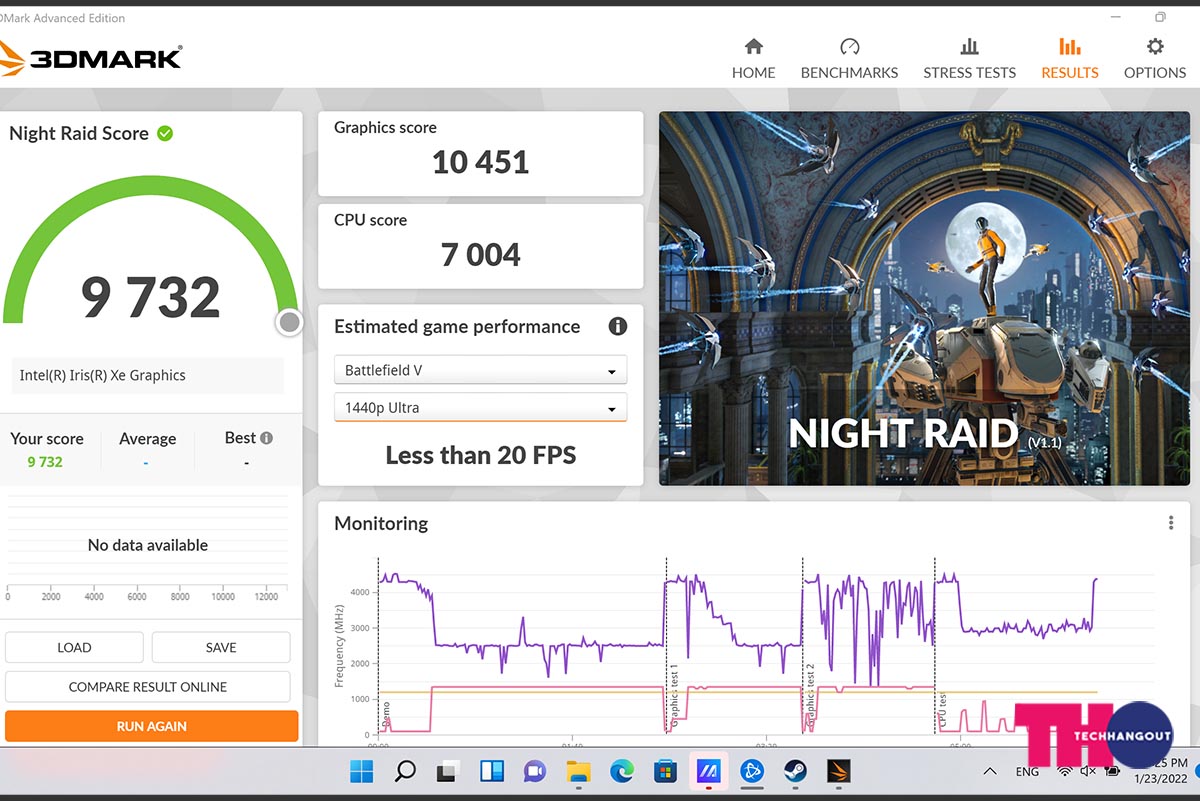Screen dimensions: 1200x801
Task: Click the NIGHT RAID artwork image
Action: [925, 298]
